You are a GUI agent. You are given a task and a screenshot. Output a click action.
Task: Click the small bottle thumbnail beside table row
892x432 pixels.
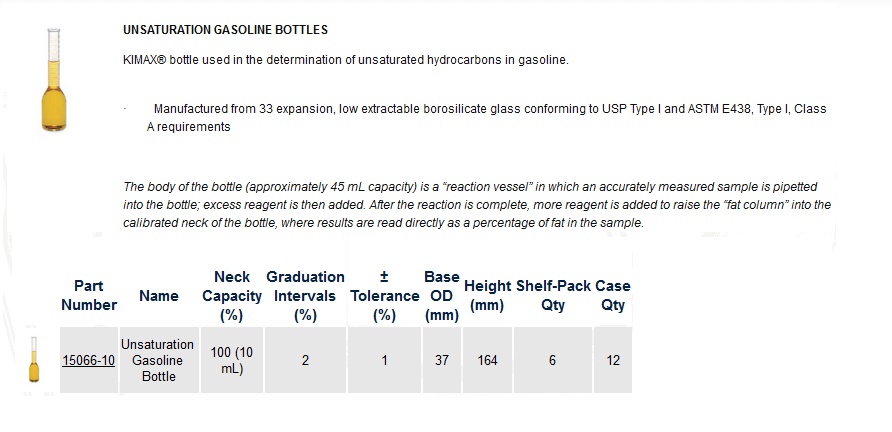click(x=34, y=359)
